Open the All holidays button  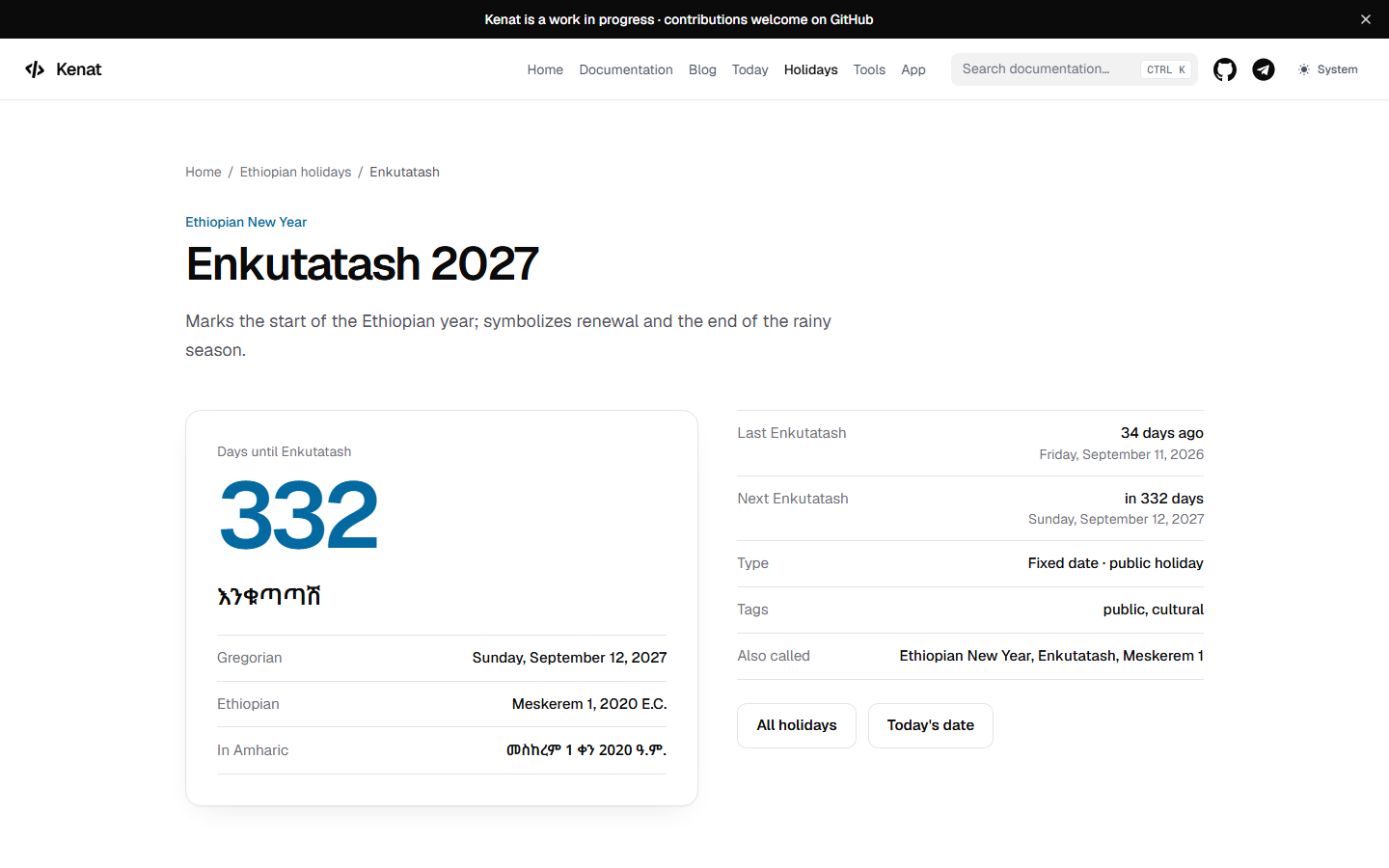[797, 725]
